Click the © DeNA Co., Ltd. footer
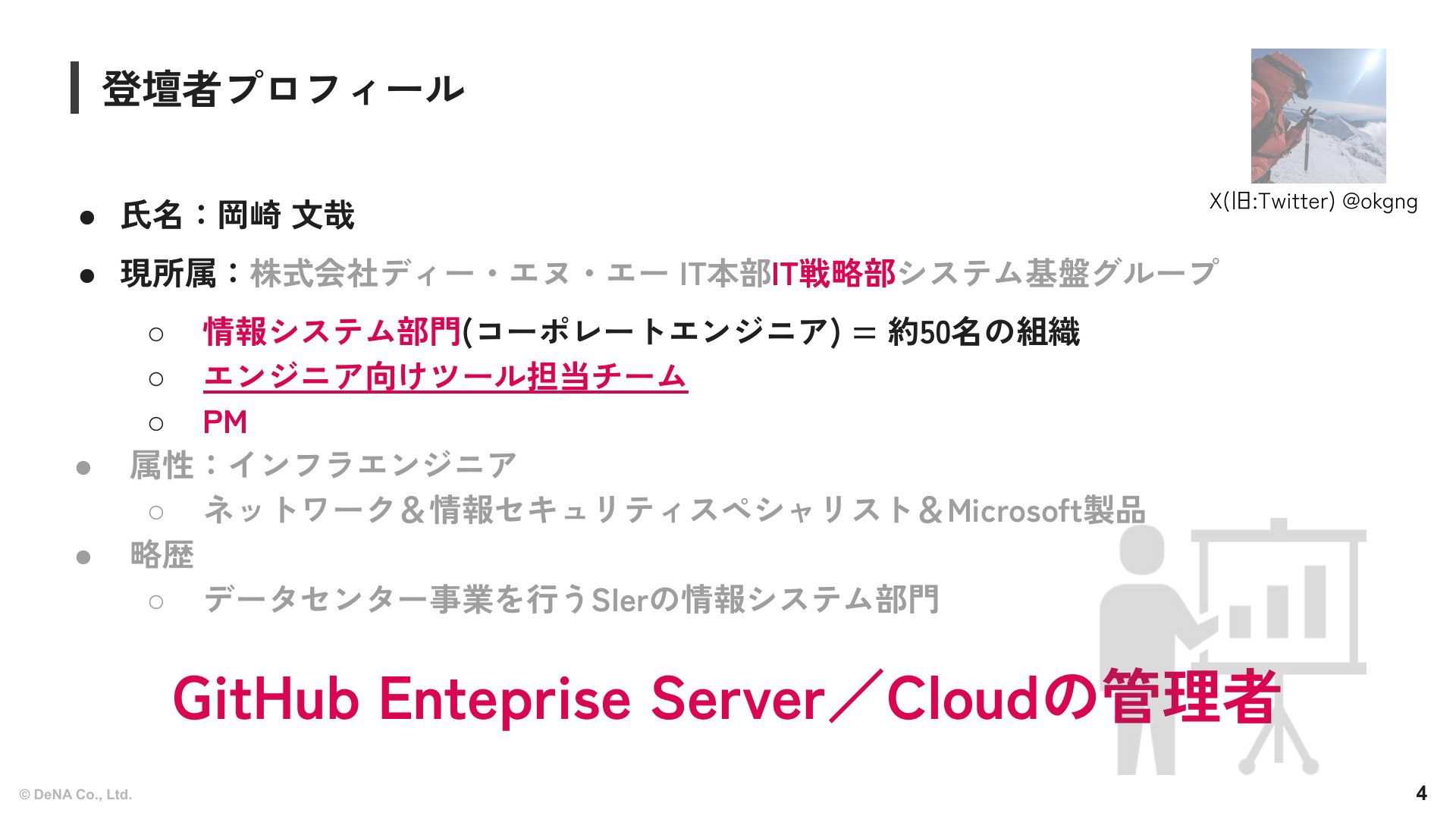Screen dimensions: 1456x819 point(75,795)
